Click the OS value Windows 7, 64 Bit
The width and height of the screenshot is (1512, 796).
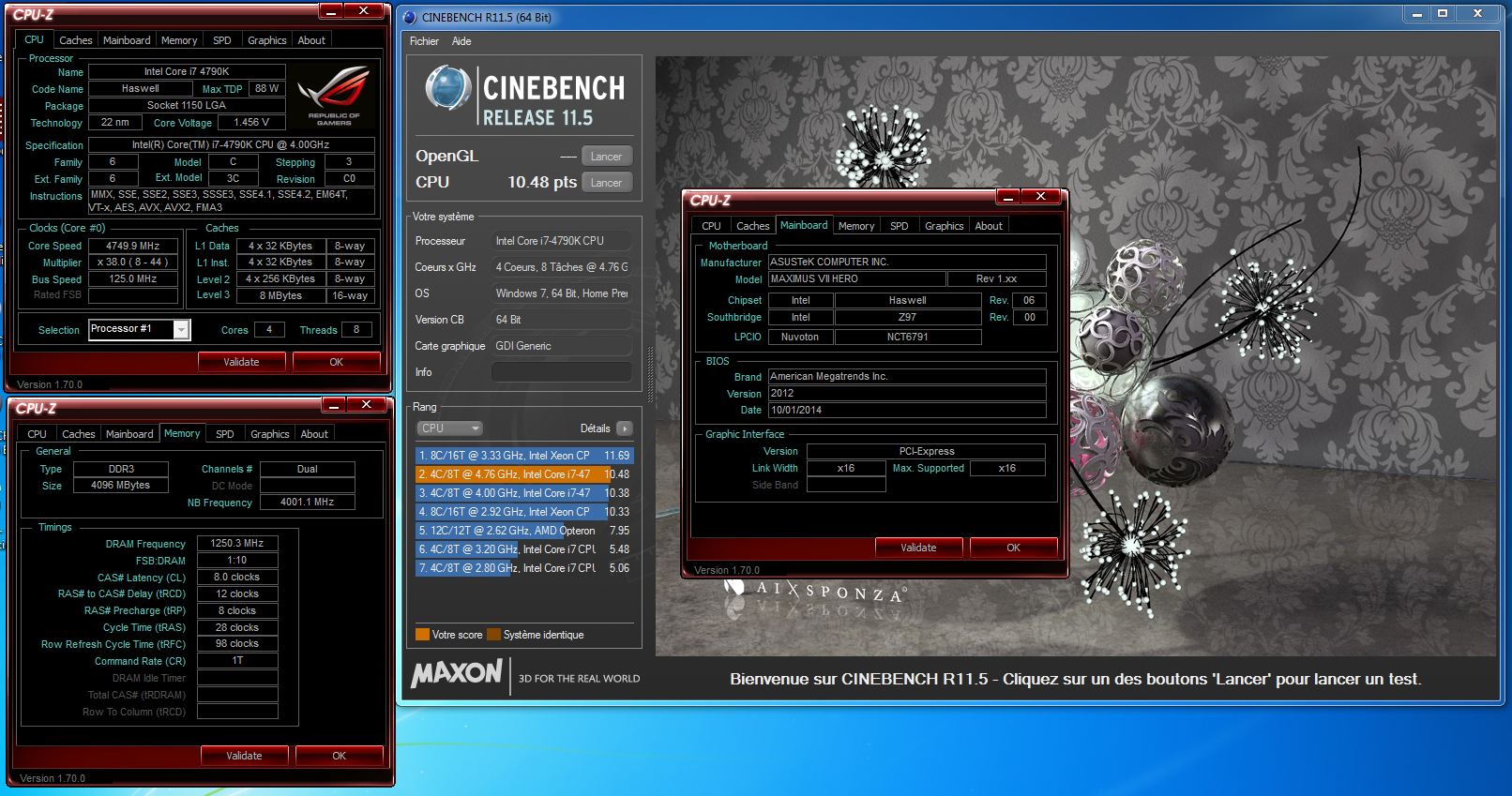pyautogui.click(x=561, y=293)
